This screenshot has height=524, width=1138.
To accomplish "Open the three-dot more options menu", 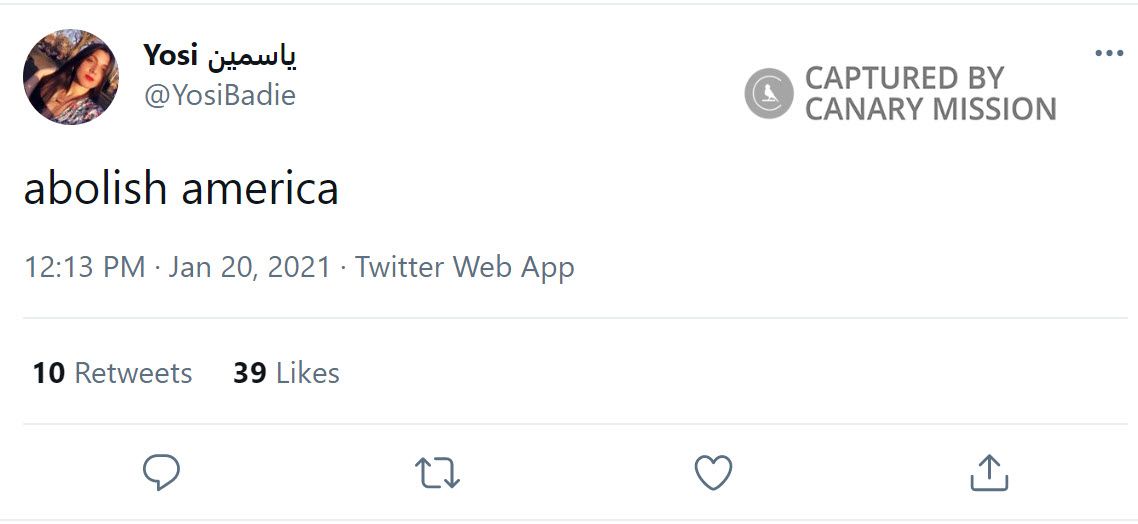I will (x=1109, y=54).
